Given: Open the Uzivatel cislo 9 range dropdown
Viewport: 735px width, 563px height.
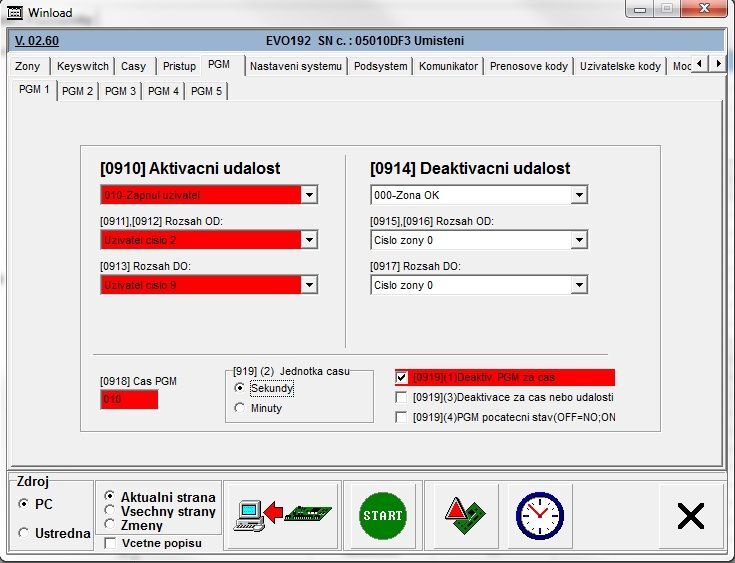Looking at the screenshot, I should click(309, 285).
